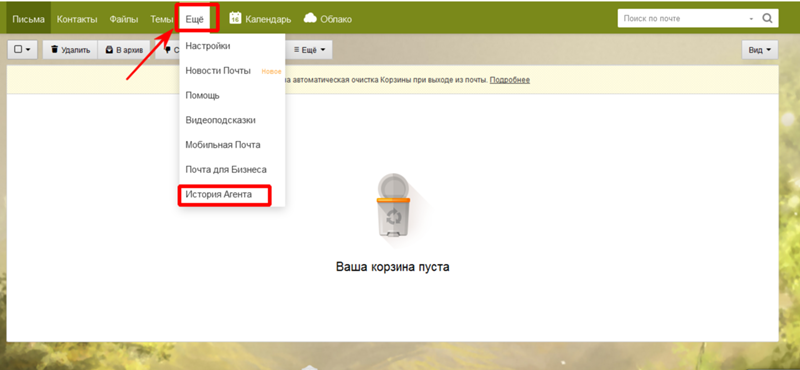Screen dimensions: 800x370
Task: Click the Удалить button
Action: (x=70, y=50)
